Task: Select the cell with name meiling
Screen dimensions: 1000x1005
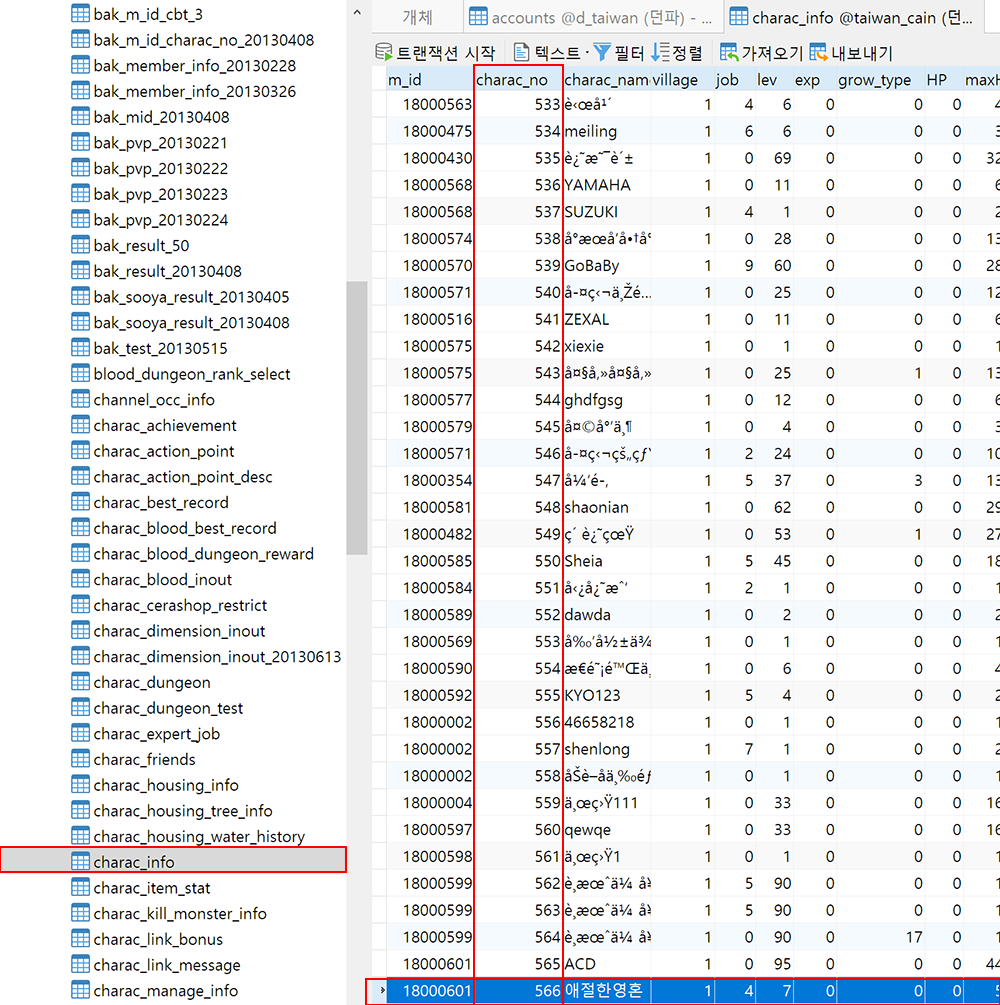Action: pyautogui.click(x=606, y=131)
